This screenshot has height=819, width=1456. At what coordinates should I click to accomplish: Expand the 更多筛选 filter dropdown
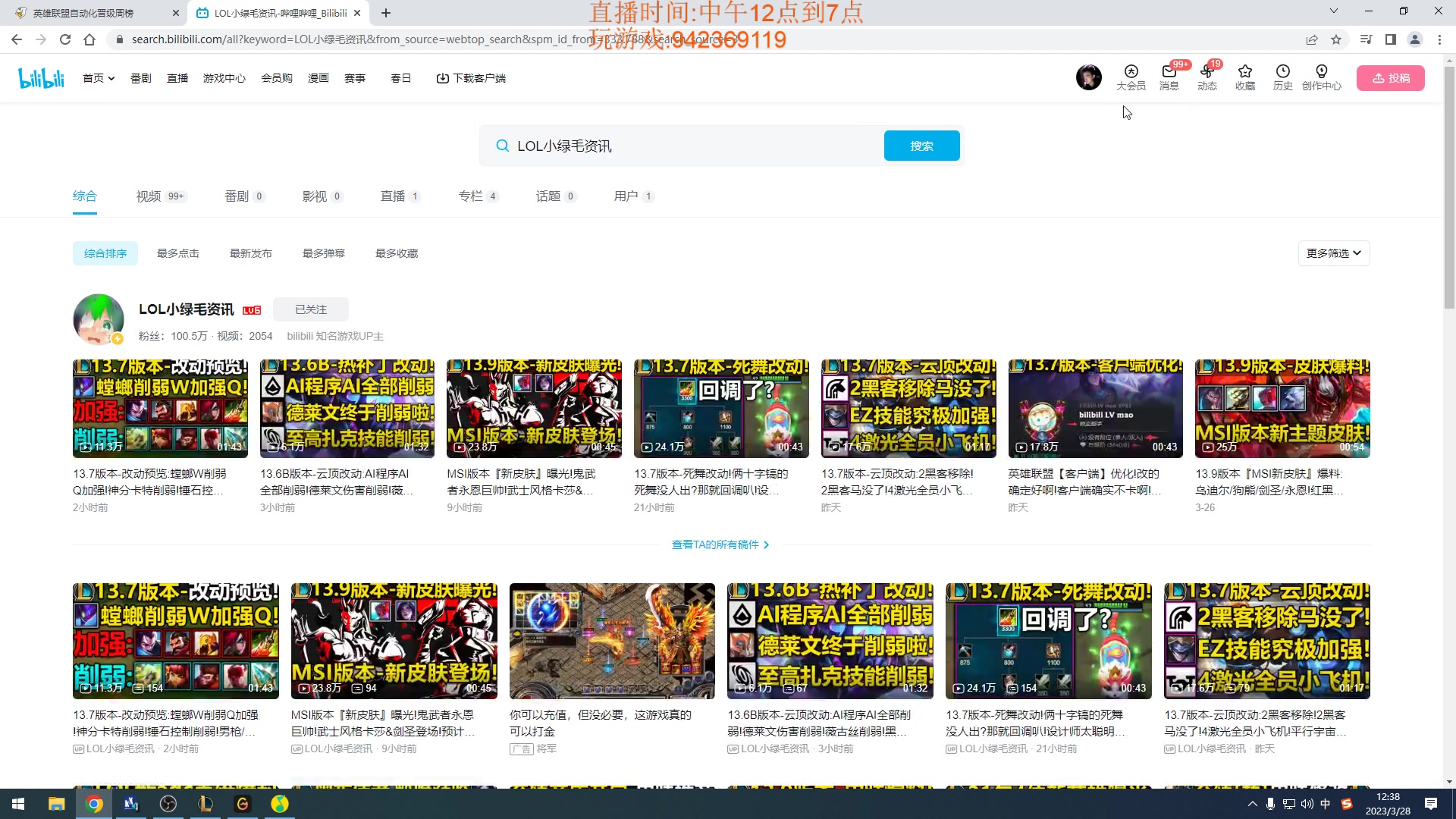(x=1333, y=253)
